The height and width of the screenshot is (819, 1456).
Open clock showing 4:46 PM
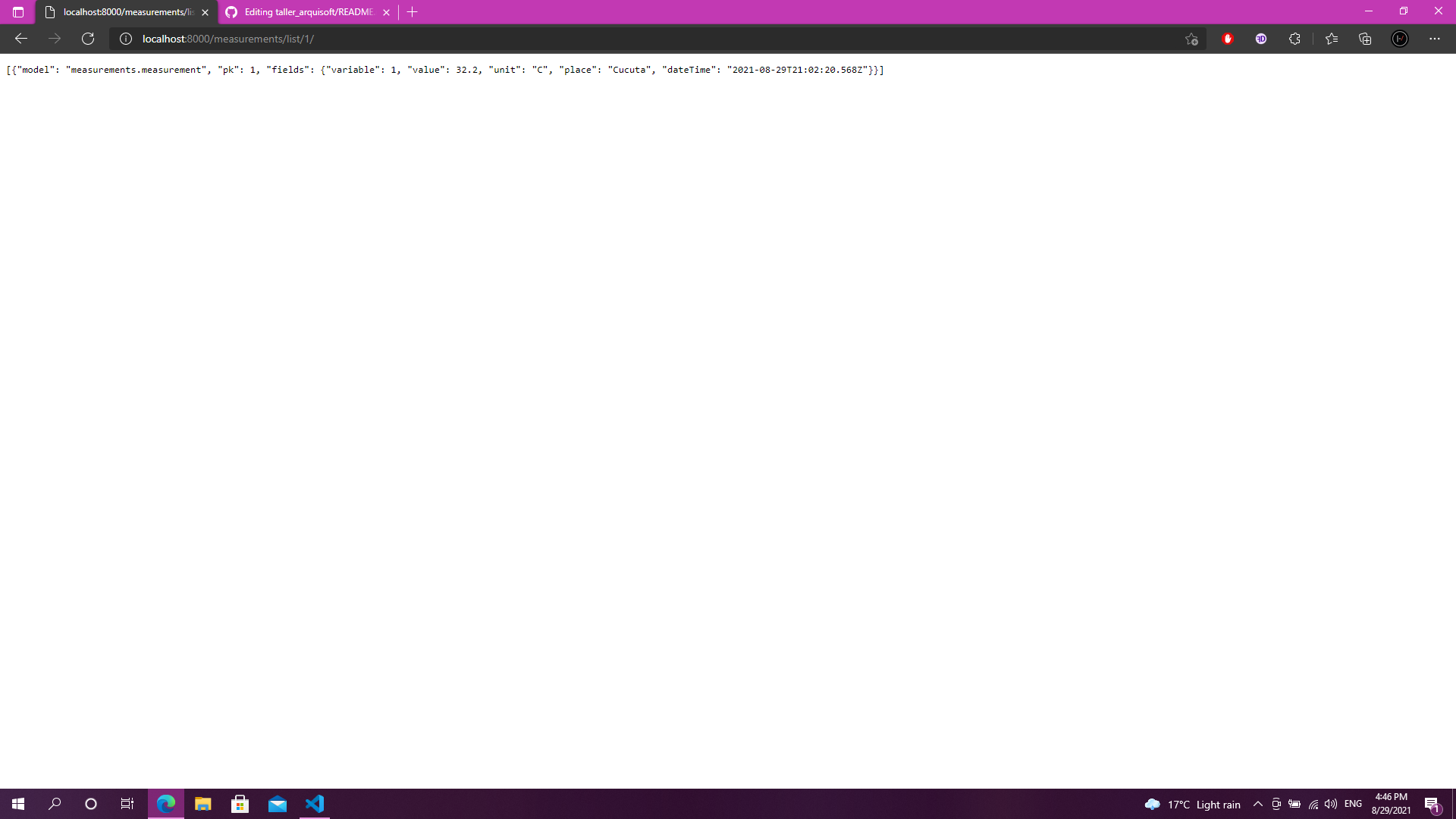tap(1391, 804)
